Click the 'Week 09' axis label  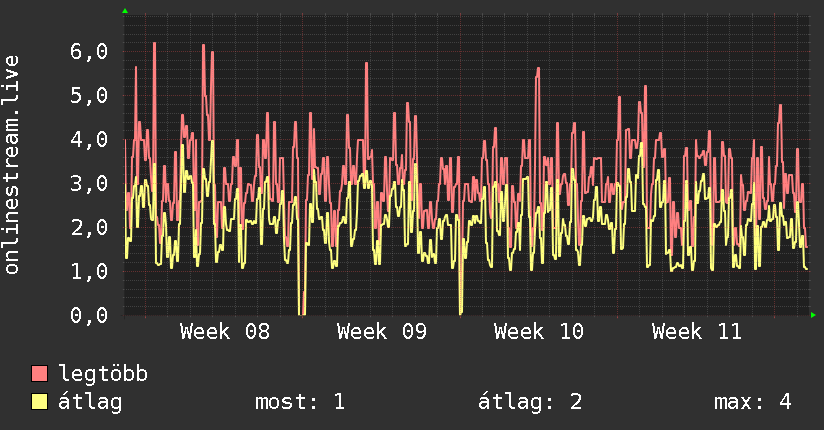coord(382,332)
